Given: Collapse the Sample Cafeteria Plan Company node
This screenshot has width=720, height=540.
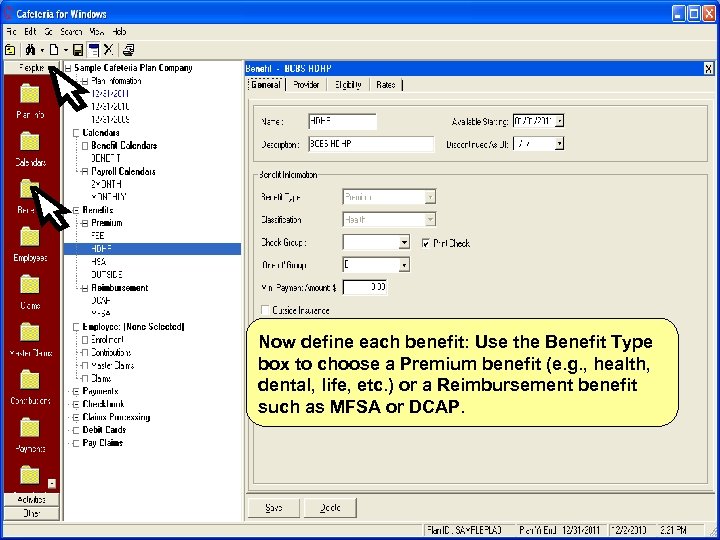Looking at the screenshot, I should (68, 68).
